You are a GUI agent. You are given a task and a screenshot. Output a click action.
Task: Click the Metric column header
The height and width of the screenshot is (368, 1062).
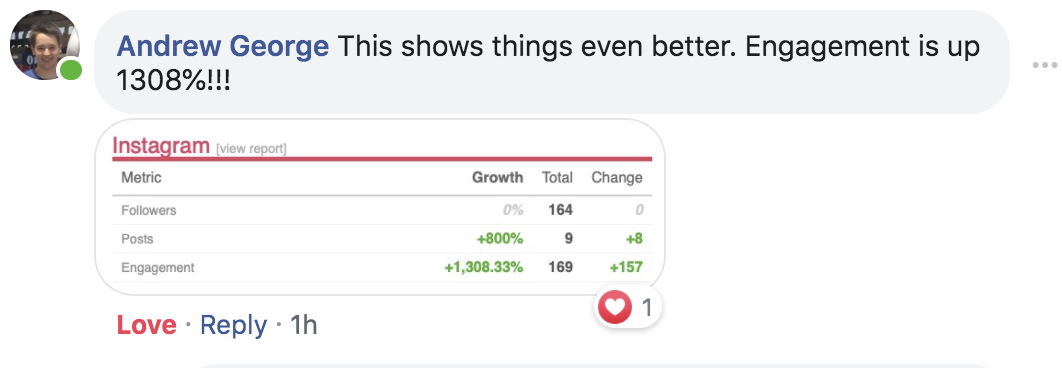pos(141,178)
